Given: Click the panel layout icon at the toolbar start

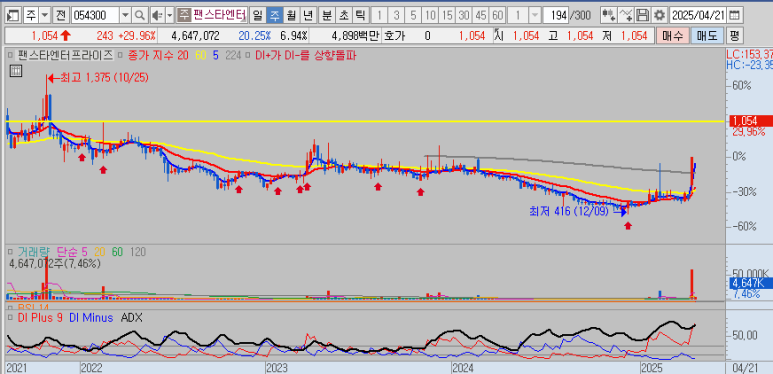Looking at the screenshot, I should [14, 16].
